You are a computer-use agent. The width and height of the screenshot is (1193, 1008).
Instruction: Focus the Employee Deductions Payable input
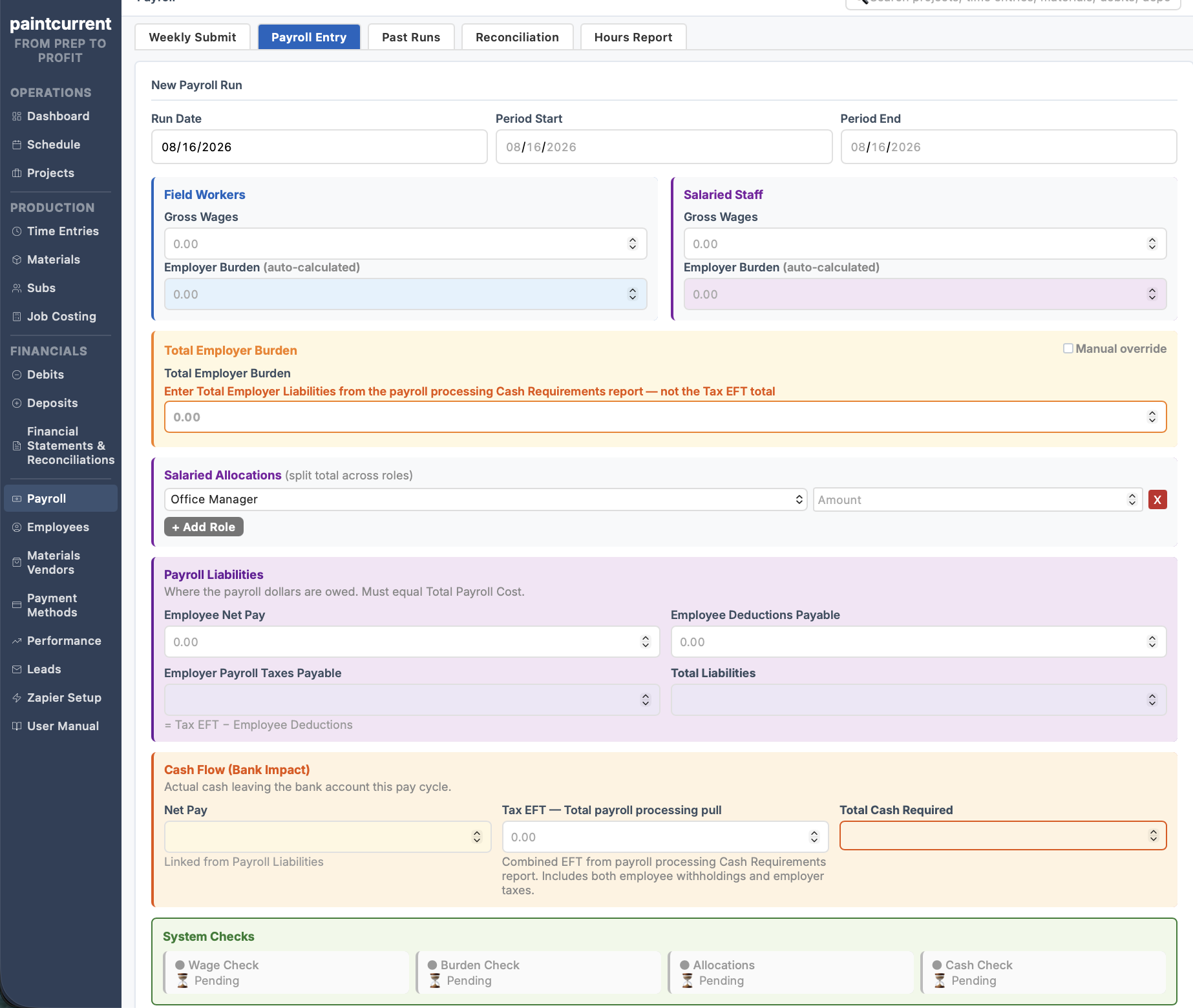[x=918, y=642]
